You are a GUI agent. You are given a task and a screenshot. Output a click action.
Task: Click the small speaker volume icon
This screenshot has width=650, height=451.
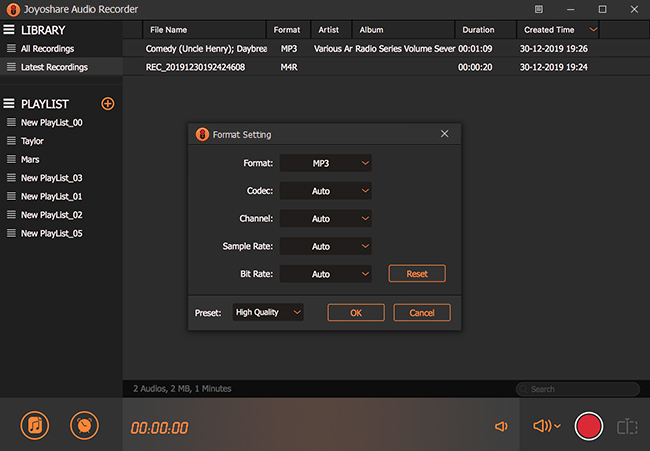tap(501, 427)
